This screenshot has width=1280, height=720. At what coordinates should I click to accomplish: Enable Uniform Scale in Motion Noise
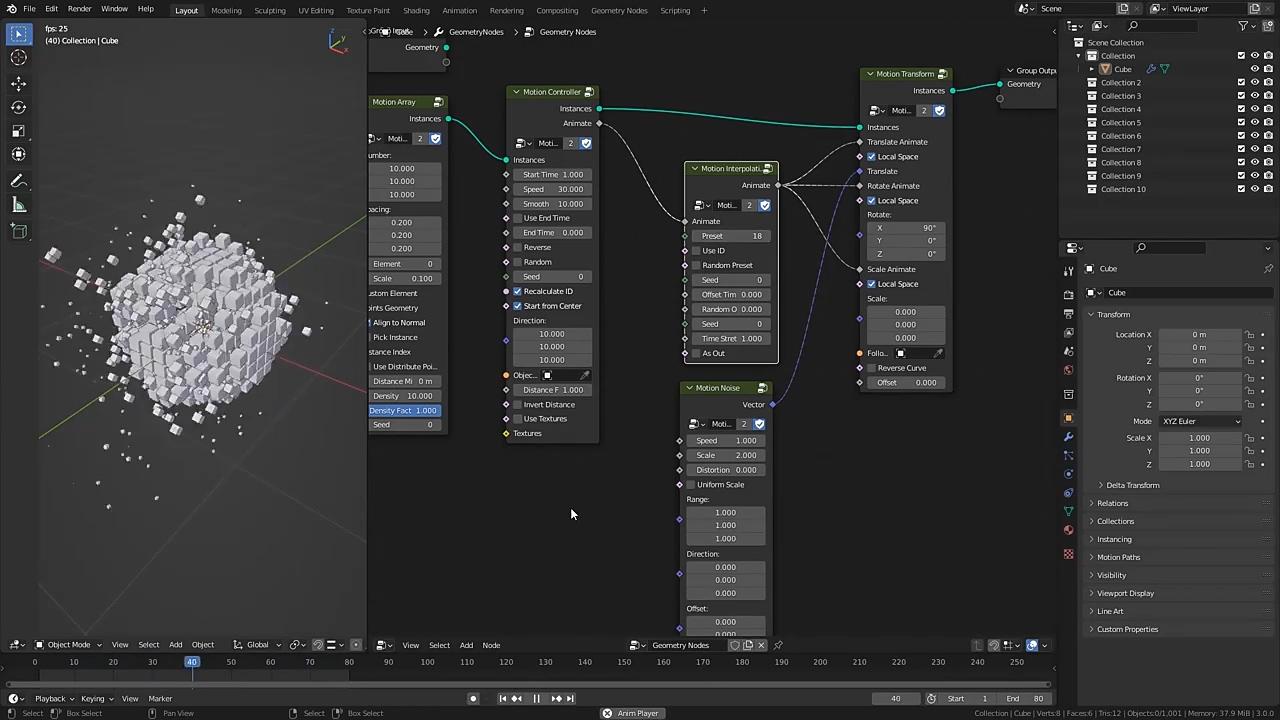point(691,485)
